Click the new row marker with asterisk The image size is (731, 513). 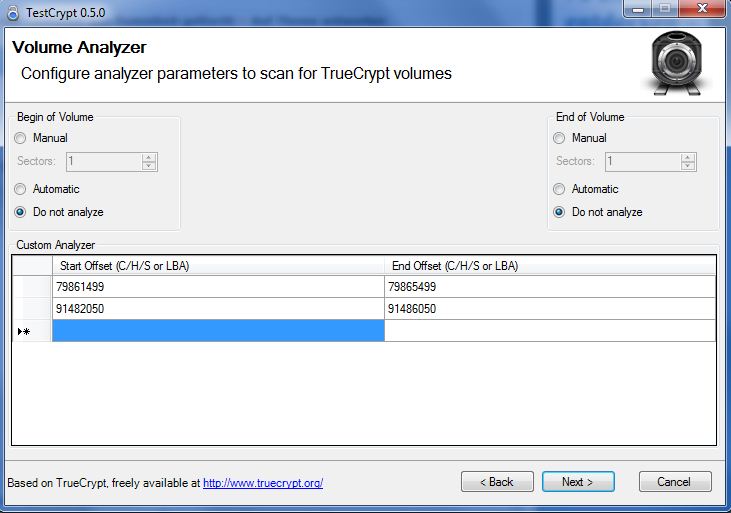click(32, 331)
